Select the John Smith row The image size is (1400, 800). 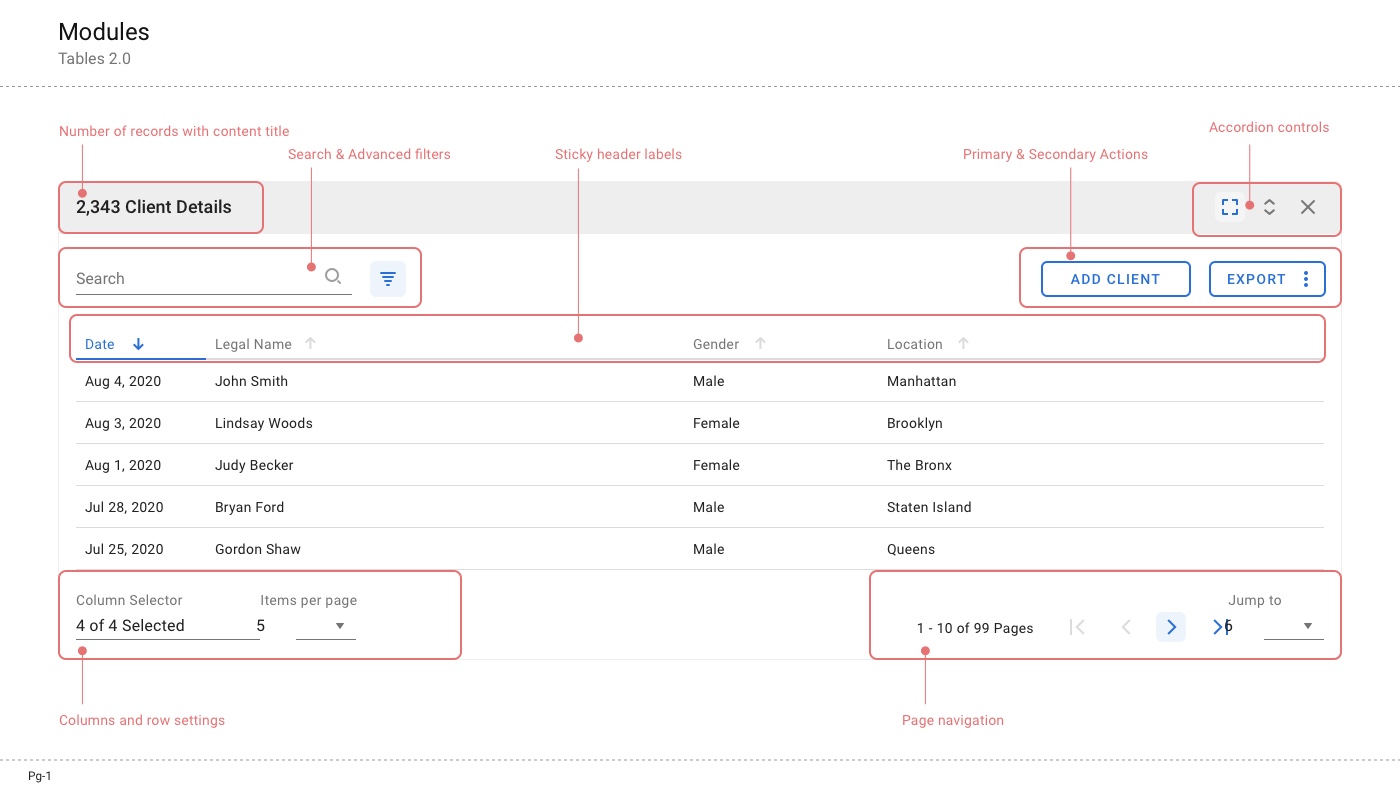(x=251, y=381)
